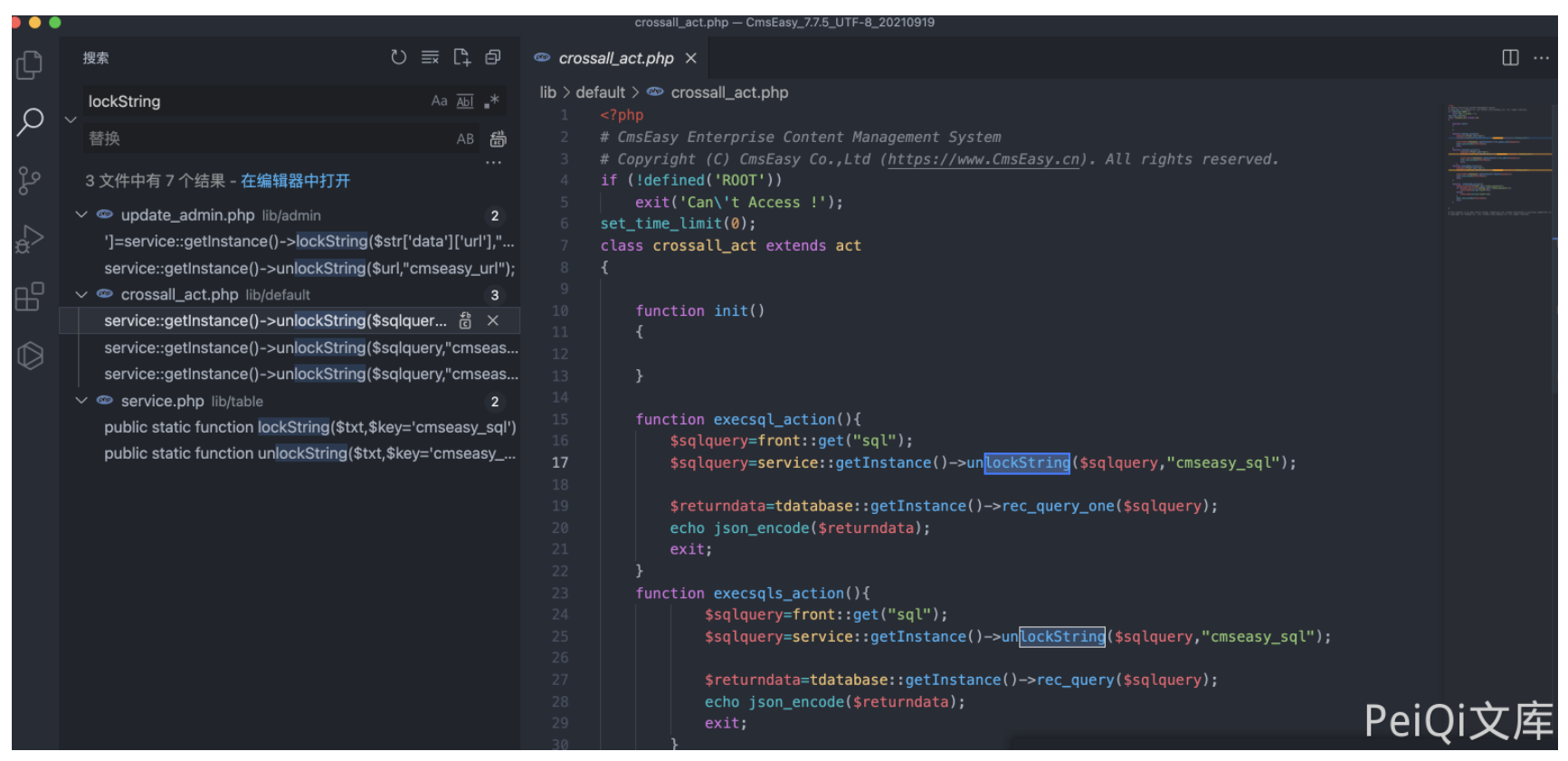The height and width of the screenshot is (761, 1568).
Task: Collapse all search results icon
Action: pyautogui.click(x=493, y=57)
